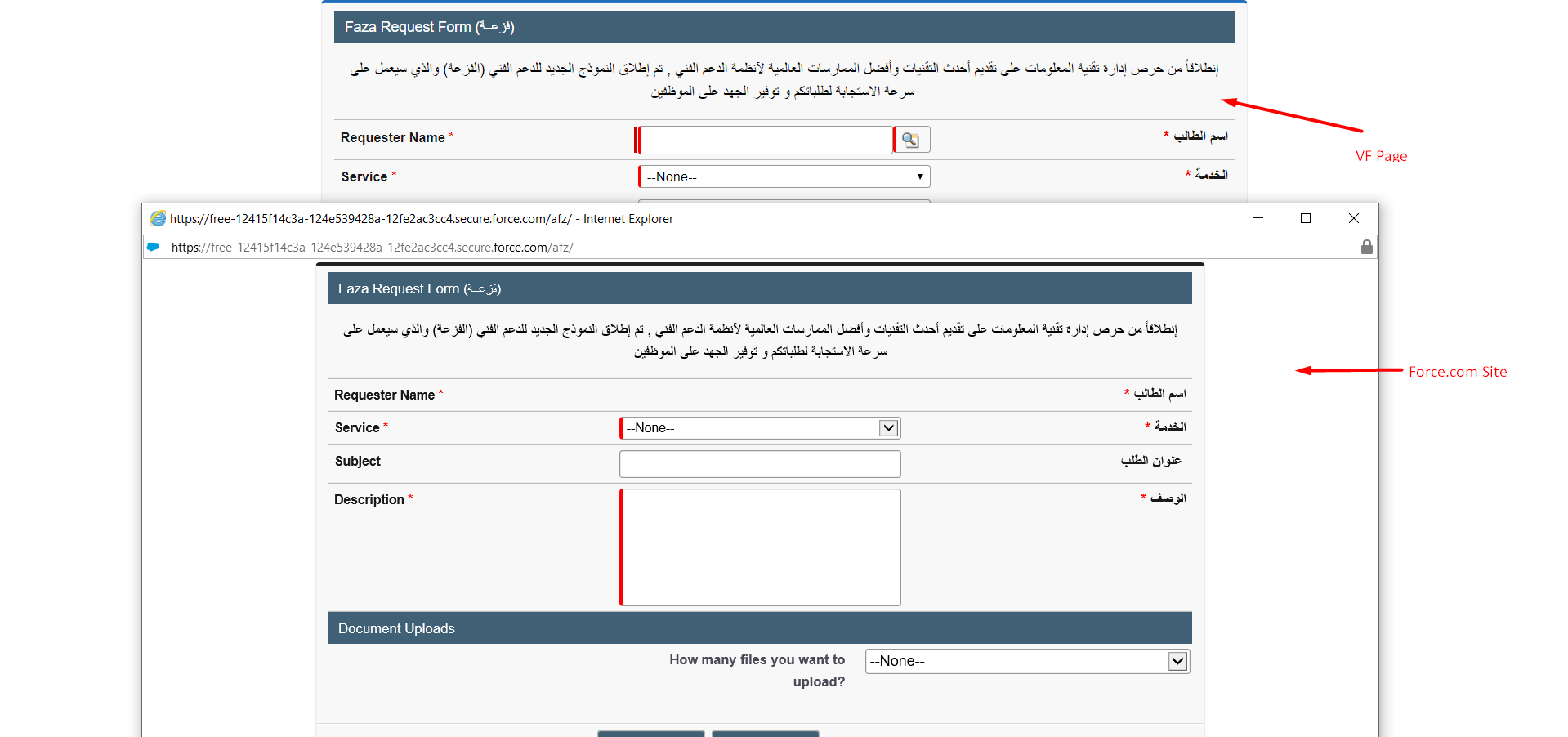The width and height of the screenshot is (1568, 737).
Task: Click the 'Requester Name' label on the background VF page
Action: pyautogui.click(x=393, y=138)
